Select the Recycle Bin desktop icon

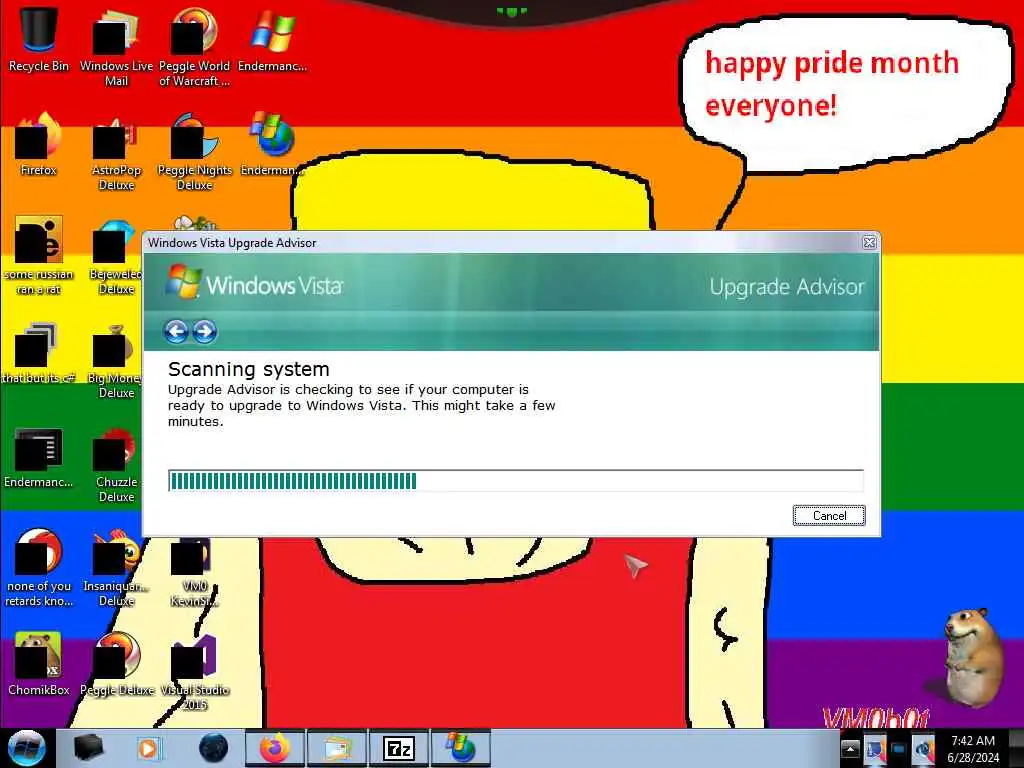(x=39, y=39)
